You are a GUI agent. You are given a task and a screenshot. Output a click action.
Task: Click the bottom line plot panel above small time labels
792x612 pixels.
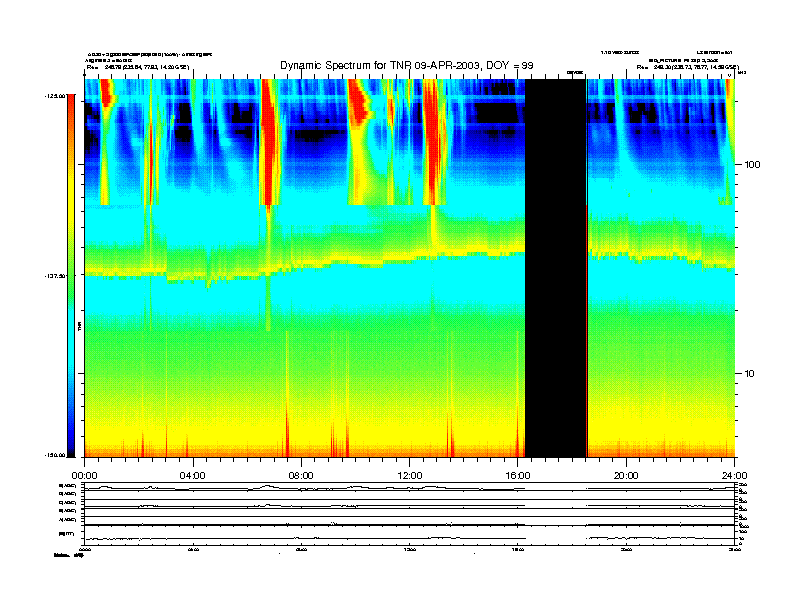(410, 535)
